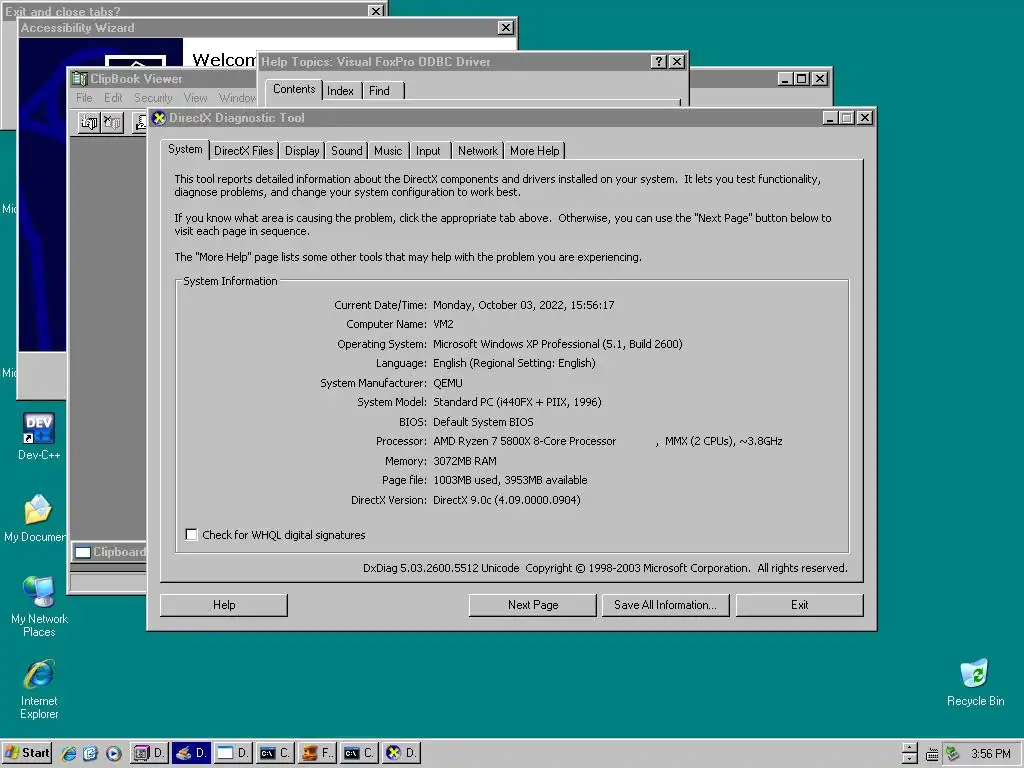Click the Safely Remove Hardware tray icon
1024x768 pixels.
tap(952, 754)
